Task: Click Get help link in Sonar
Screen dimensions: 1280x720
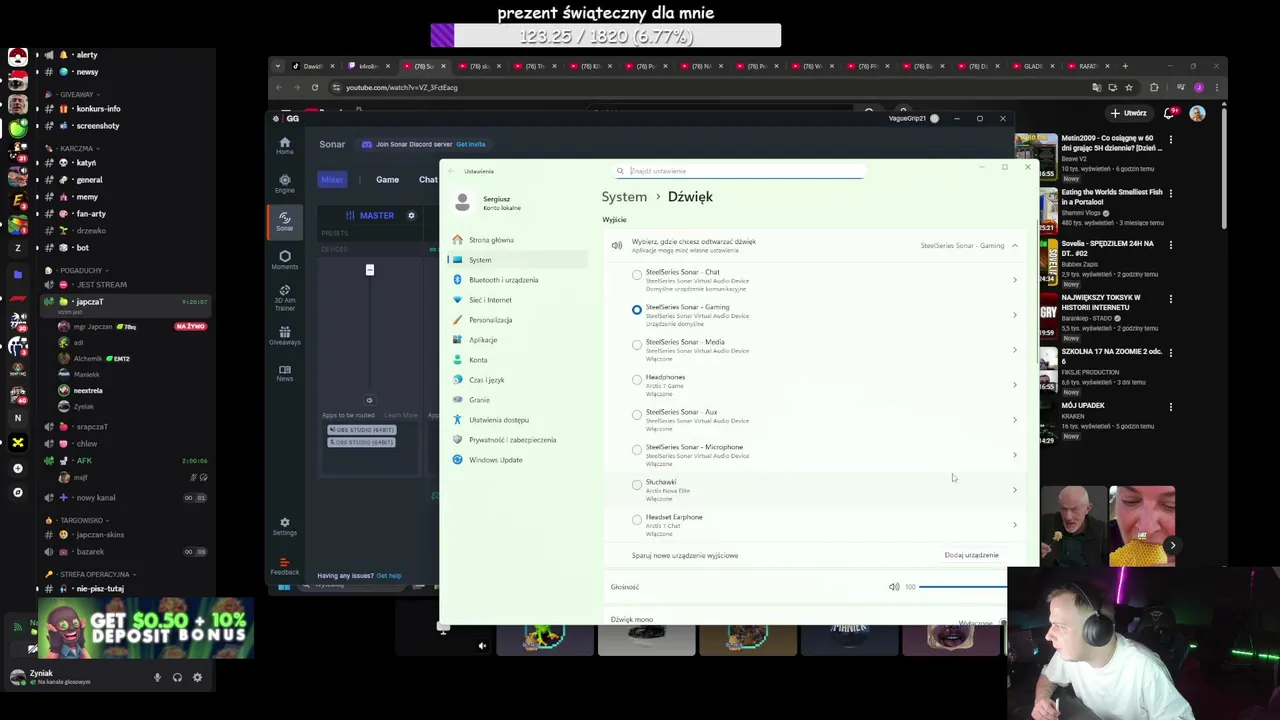Action: pos(388,576)
